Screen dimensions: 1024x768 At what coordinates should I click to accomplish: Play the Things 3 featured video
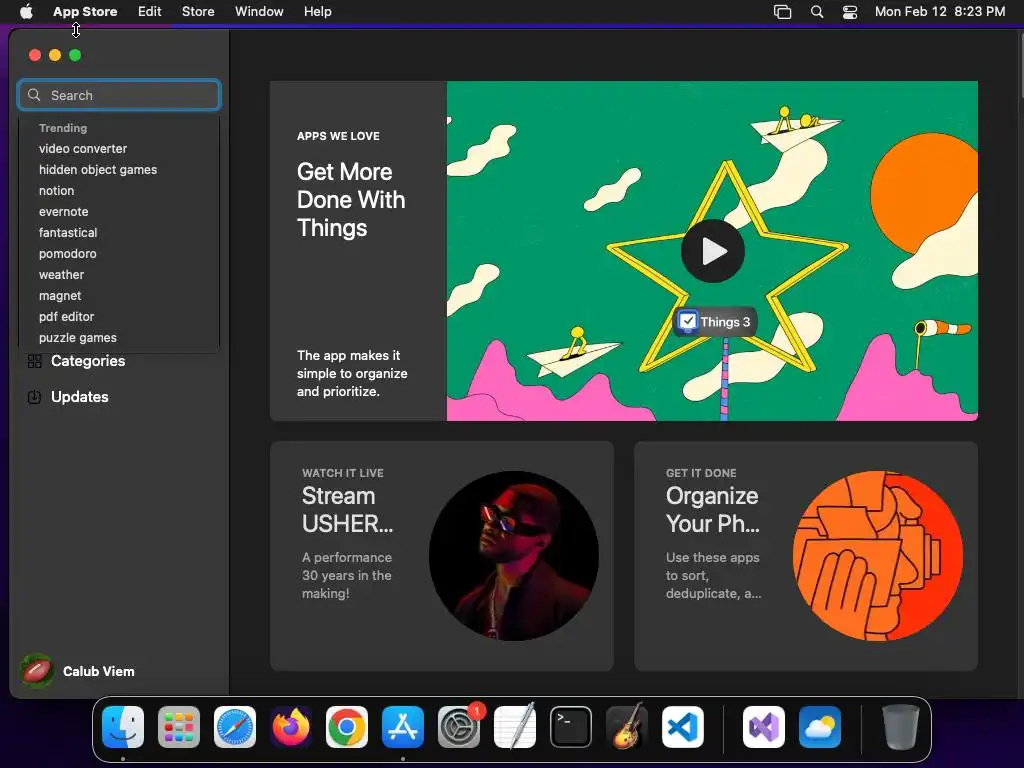pyautogui.click(x=712, y=251)
